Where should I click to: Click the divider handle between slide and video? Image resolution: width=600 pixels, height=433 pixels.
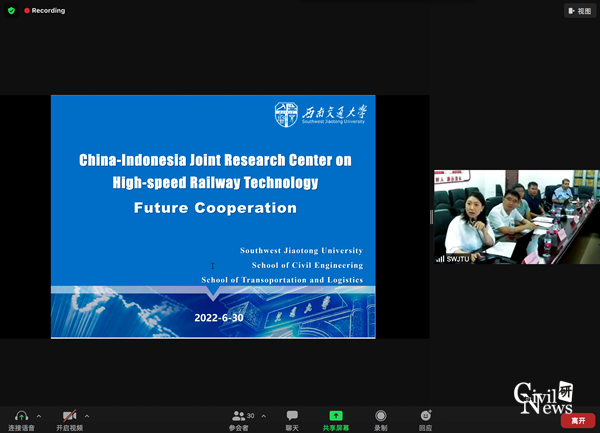[x=431, y=217]
